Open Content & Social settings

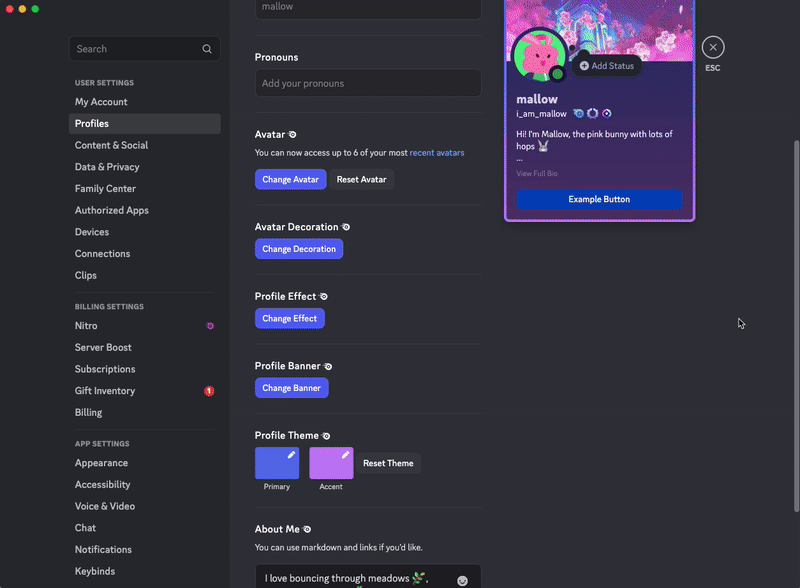click(x=145, y=145)
